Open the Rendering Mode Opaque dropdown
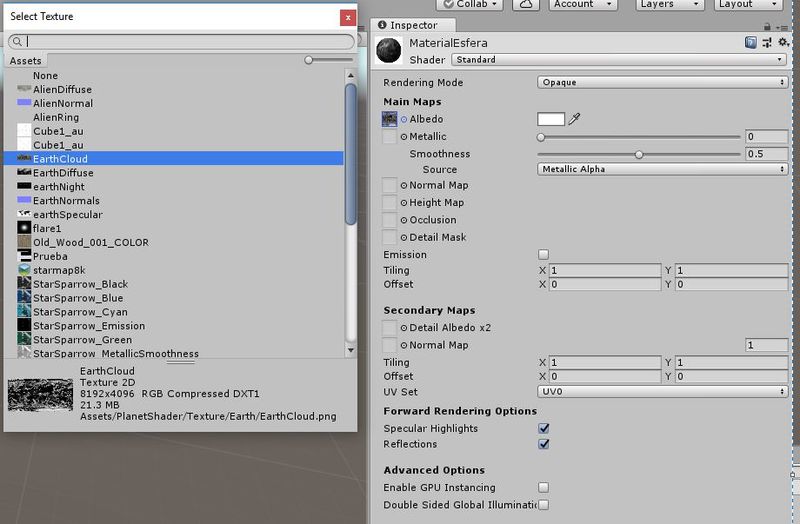This screenshot has width=800, height=524. point(662,82)
